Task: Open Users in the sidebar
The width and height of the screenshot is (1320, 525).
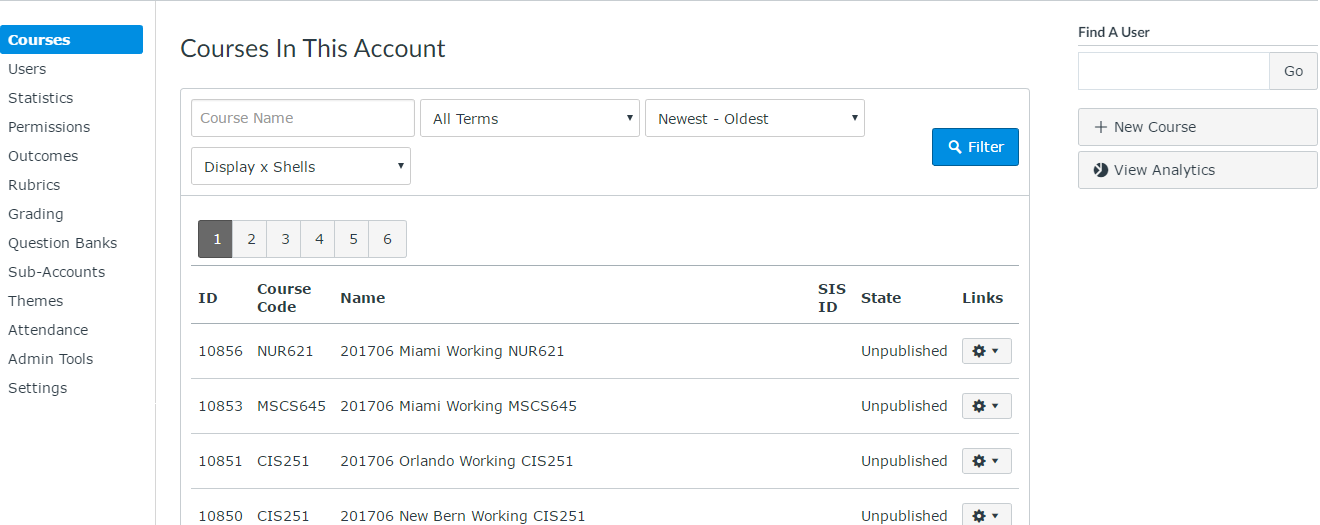Action: pyautogui.click(x=27, y=69)
